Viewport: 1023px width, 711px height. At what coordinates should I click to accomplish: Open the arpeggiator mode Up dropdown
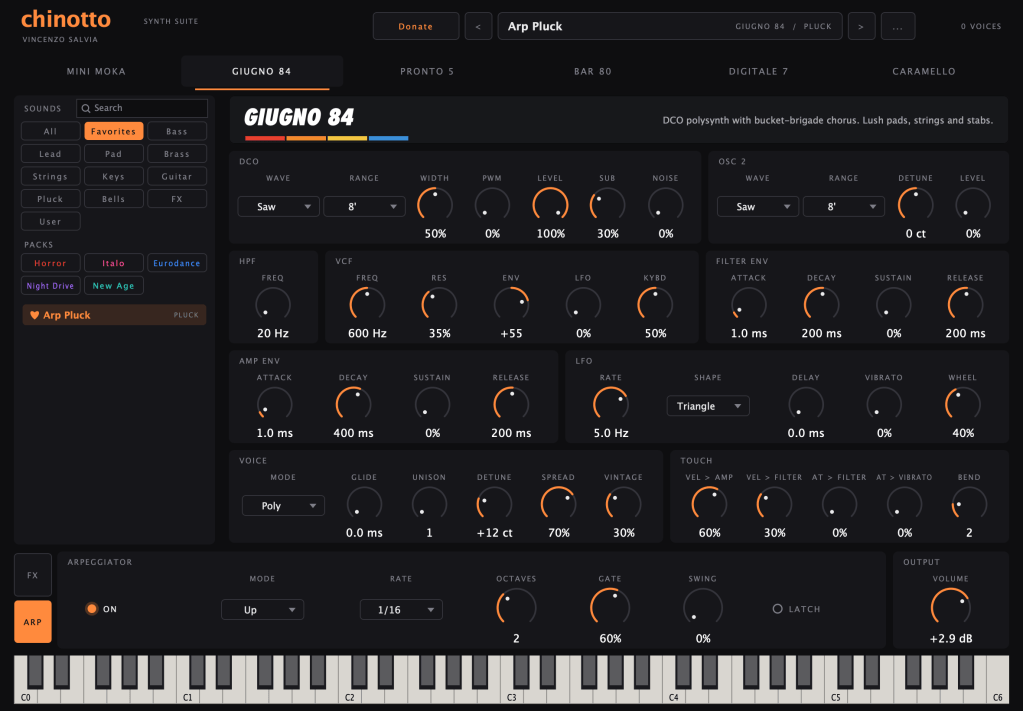coord(262,609)
